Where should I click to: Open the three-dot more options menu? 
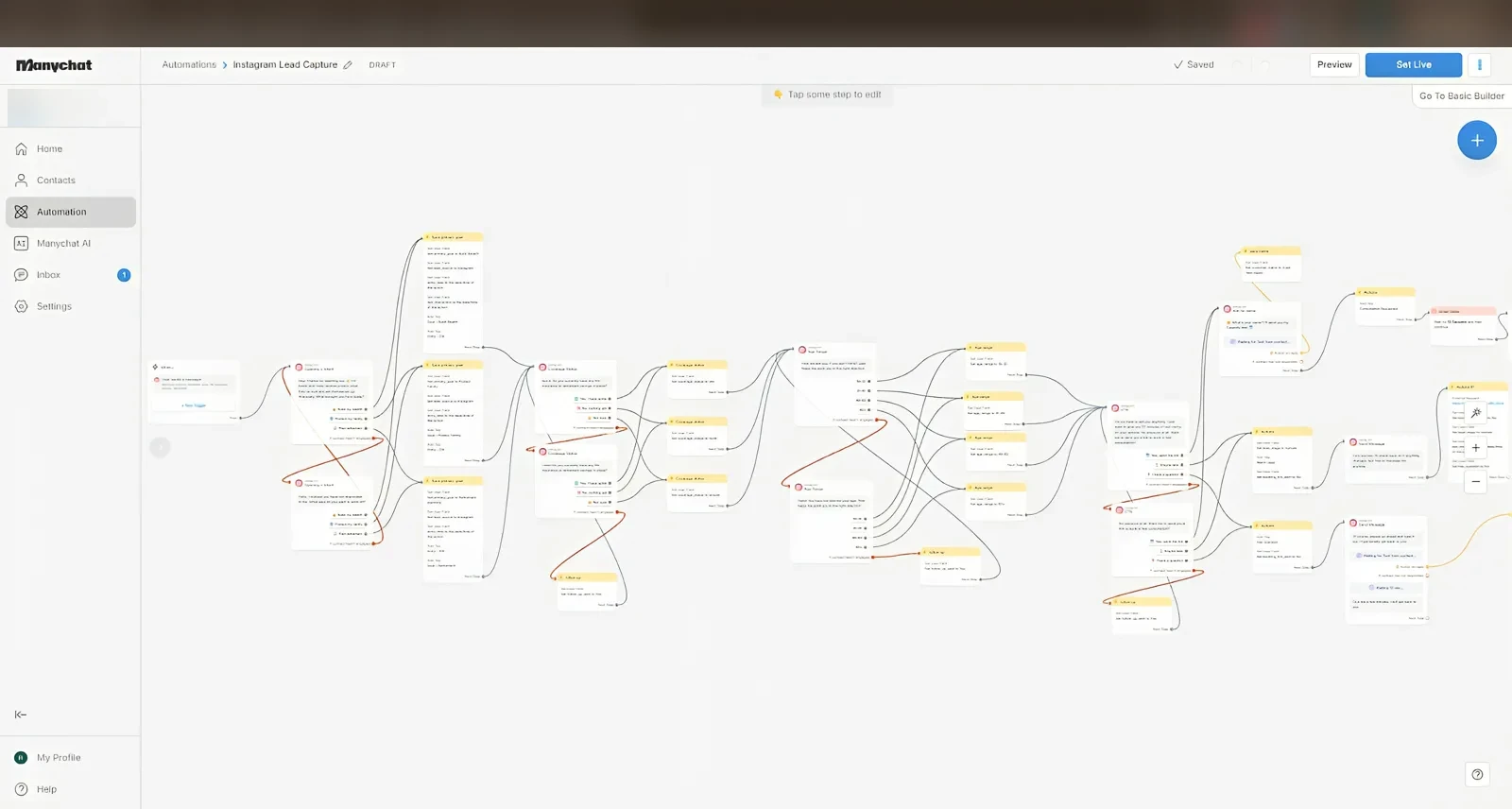coord(1480,65)
